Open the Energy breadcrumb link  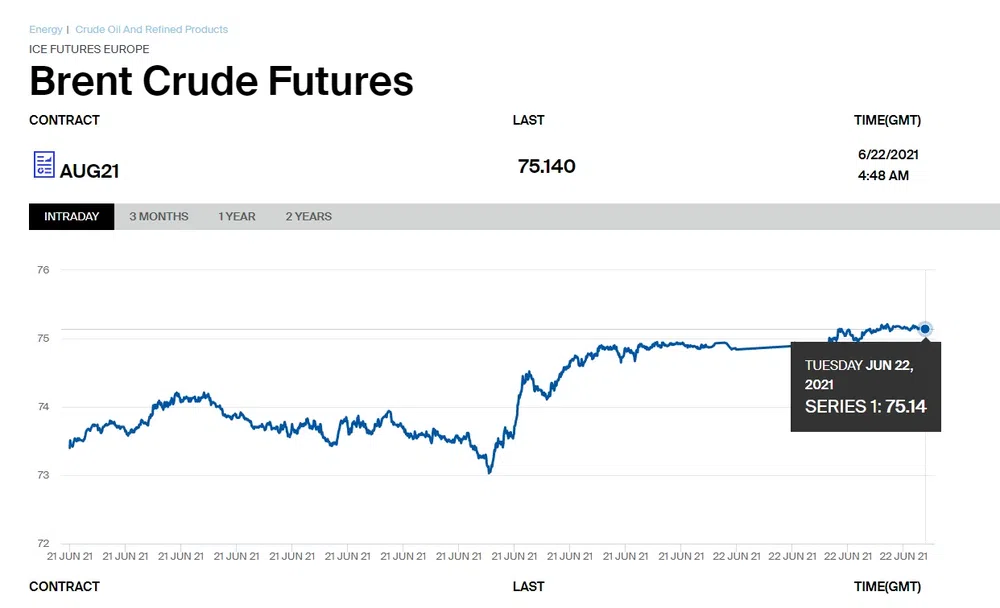[45, 30]
